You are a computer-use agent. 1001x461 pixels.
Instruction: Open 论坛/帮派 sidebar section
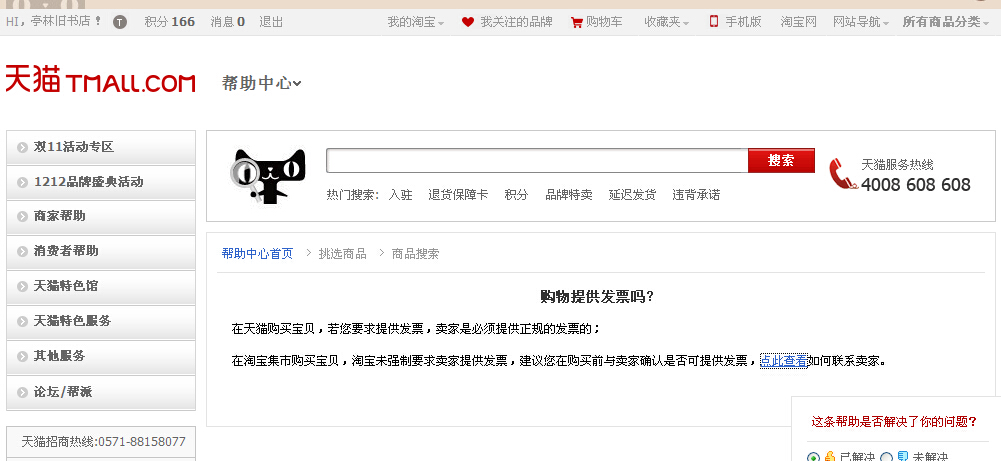pyautogui.click(x=101, y=392)
